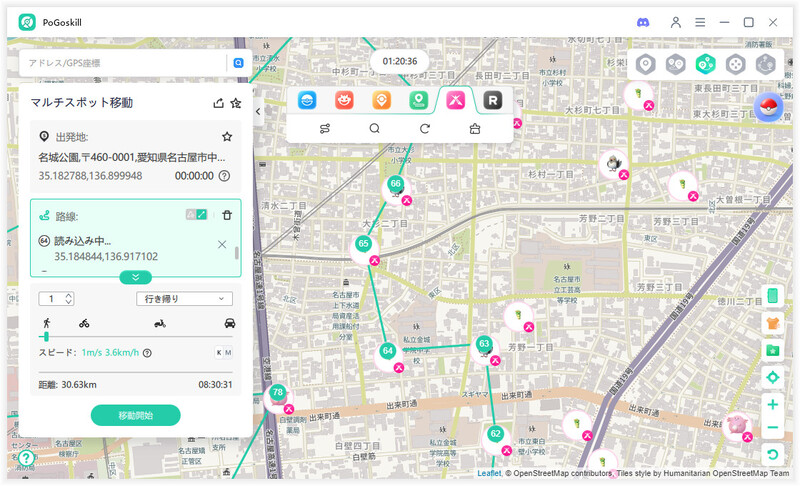
Task: Open the Discord icon in the title bar
Action: [x=643, y=22]
